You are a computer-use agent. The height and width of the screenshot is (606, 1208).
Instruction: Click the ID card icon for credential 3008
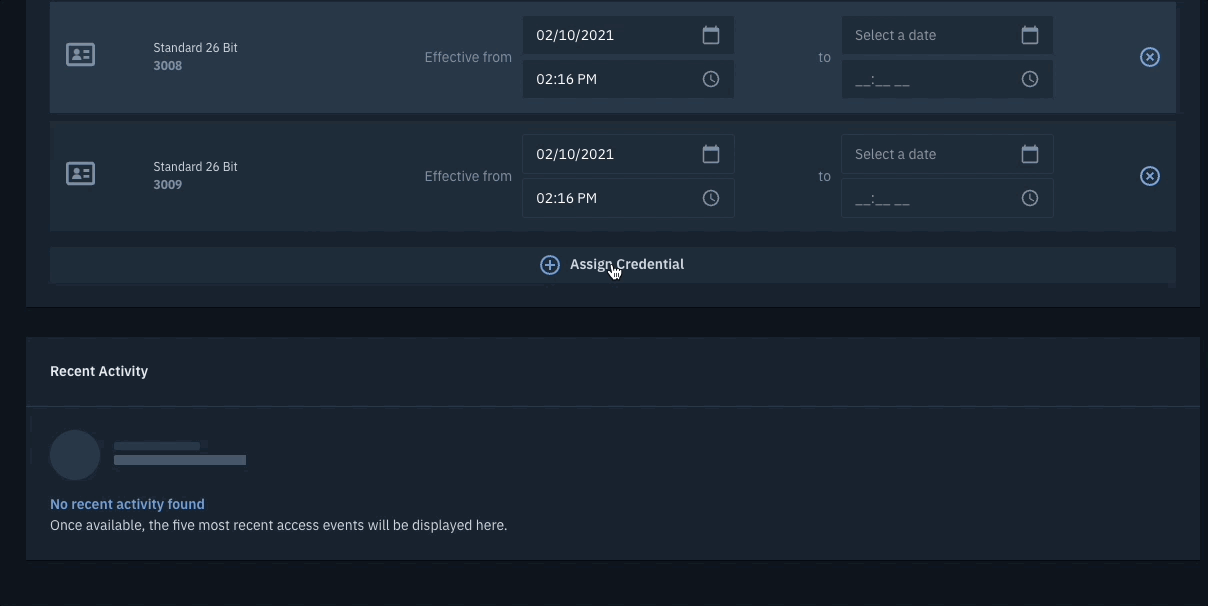click(80, 55)
